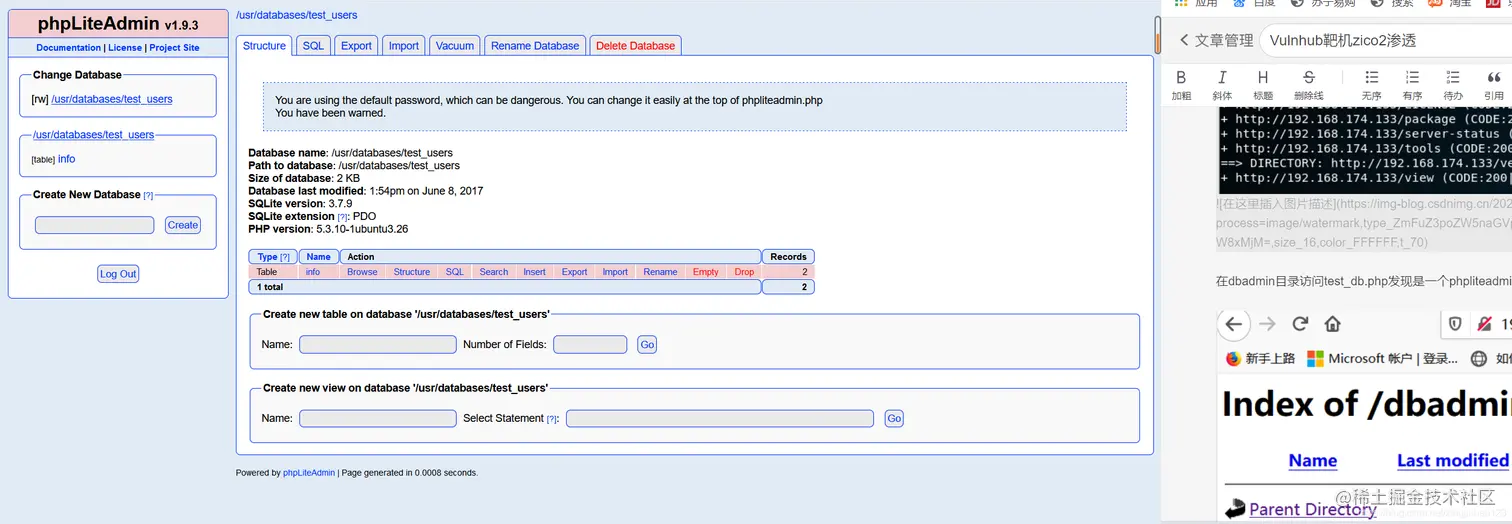The height and width of the screenshot is (524, 1512).
Task: Insert a heading with the H icon
Action: tap(1263, 78)
